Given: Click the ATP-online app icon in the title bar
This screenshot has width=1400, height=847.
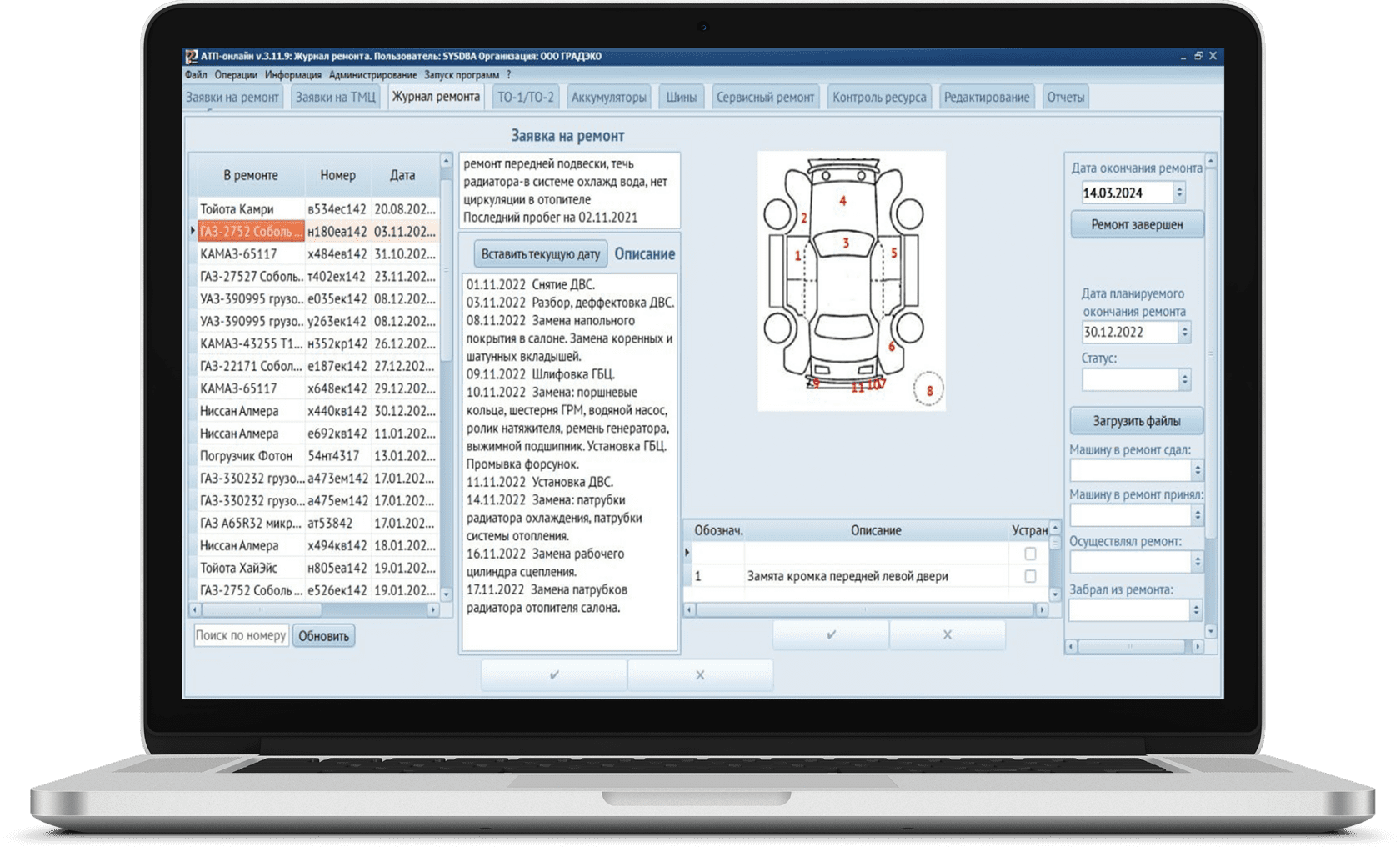Looking at the screenshot, I should point(192,56).
